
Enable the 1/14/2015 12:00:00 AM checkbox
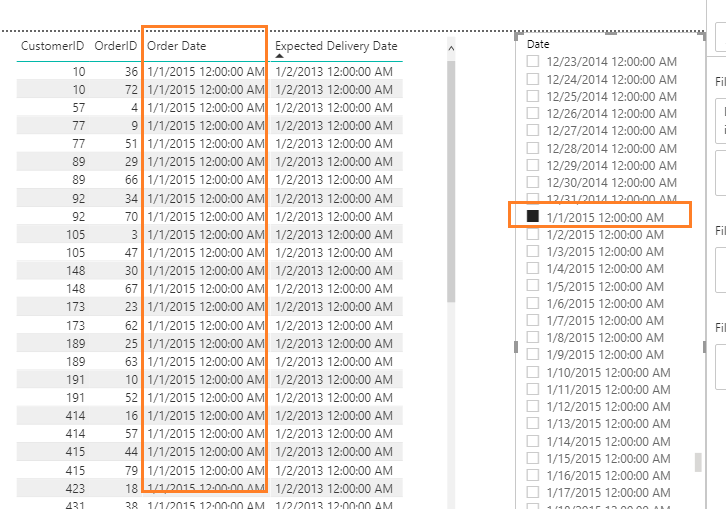pyautogui.click(x=532, y=441)
